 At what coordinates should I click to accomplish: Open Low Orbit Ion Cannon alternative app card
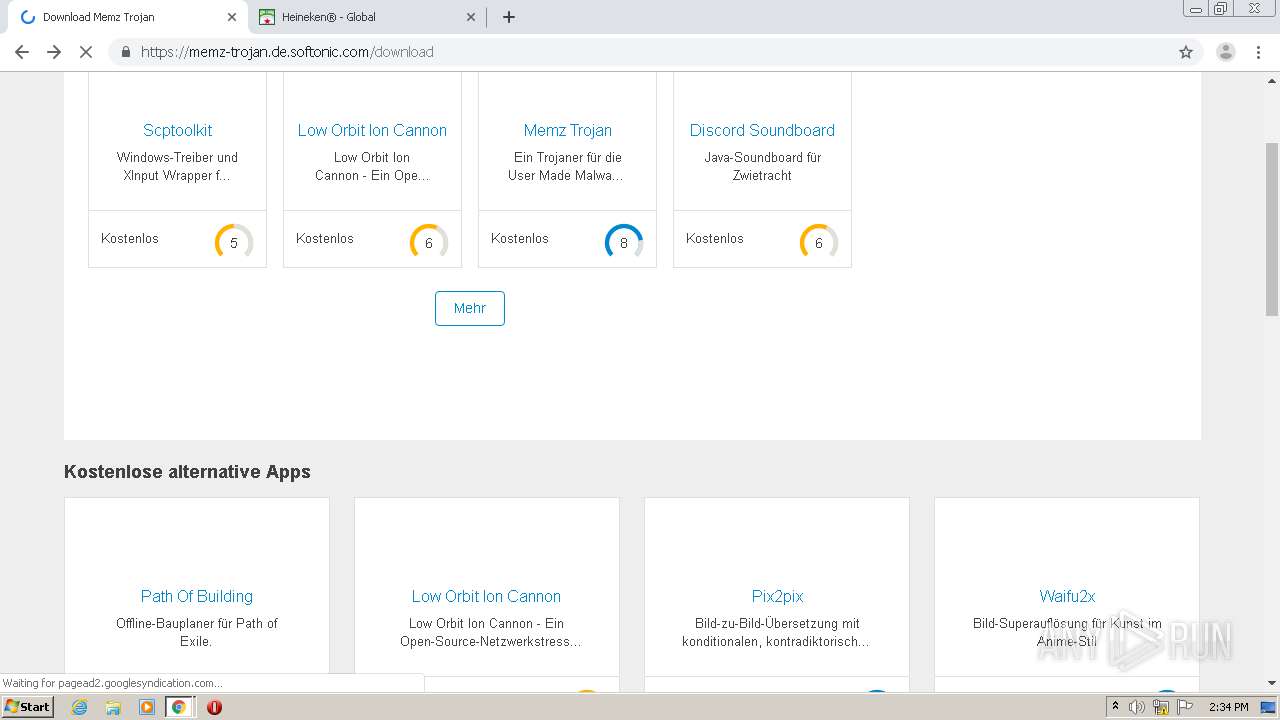tap(486, 596)
